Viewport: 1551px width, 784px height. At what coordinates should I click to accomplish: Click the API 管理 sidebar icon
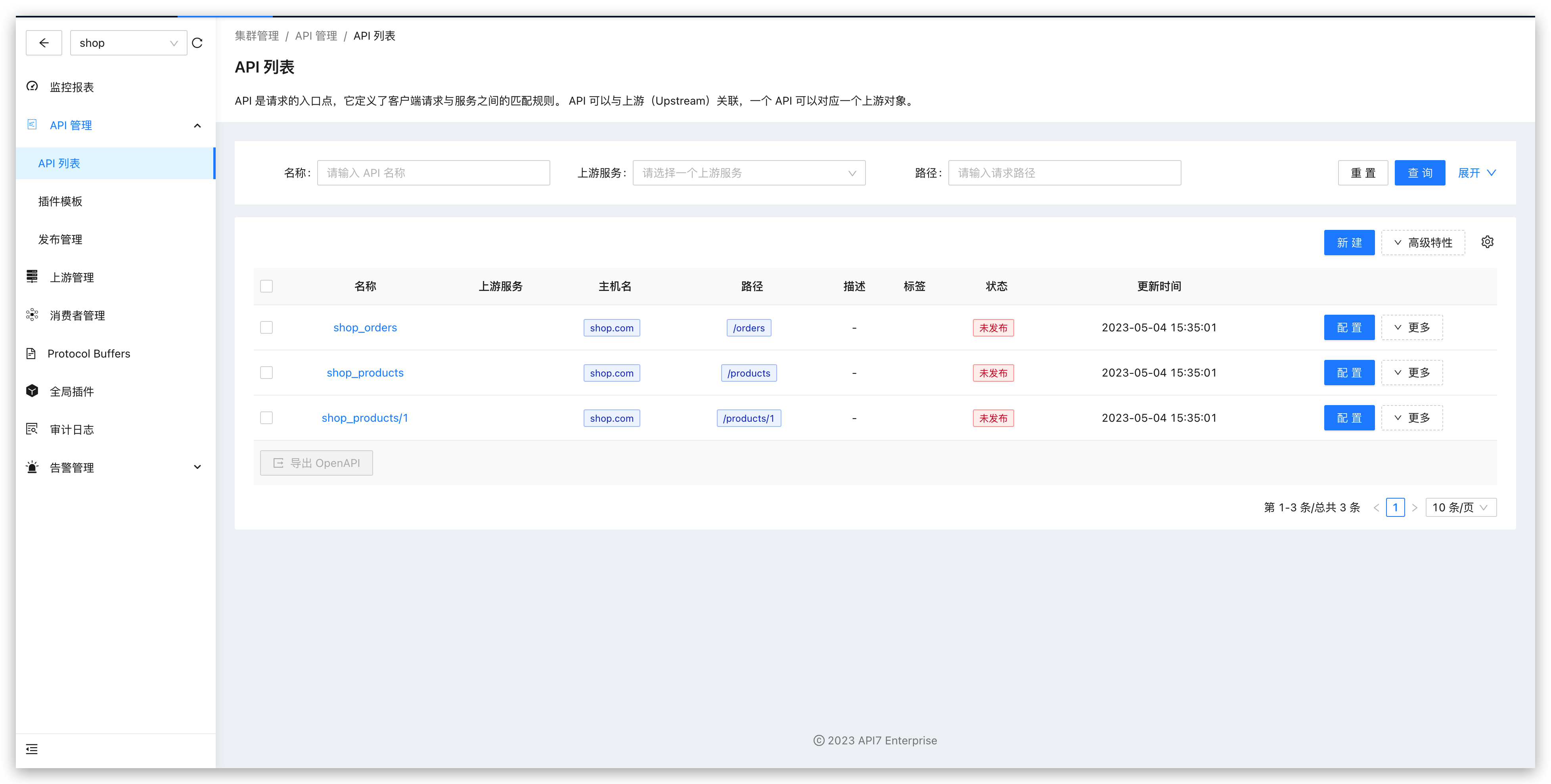point(33,124)
